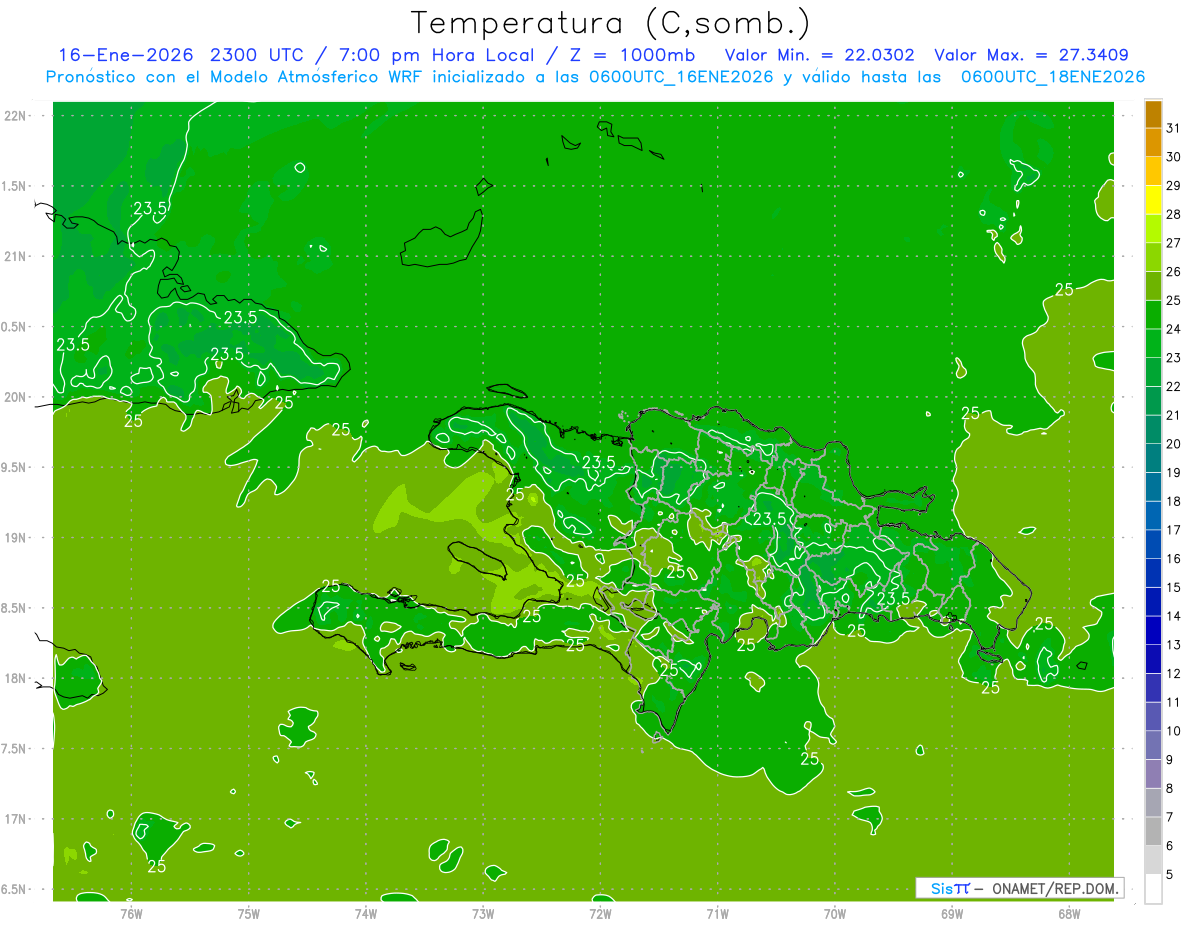This screenshot has height=927, width=1200.
Task: Click legend value "31" on the color scale
Action: click(x=1174, y=128)
